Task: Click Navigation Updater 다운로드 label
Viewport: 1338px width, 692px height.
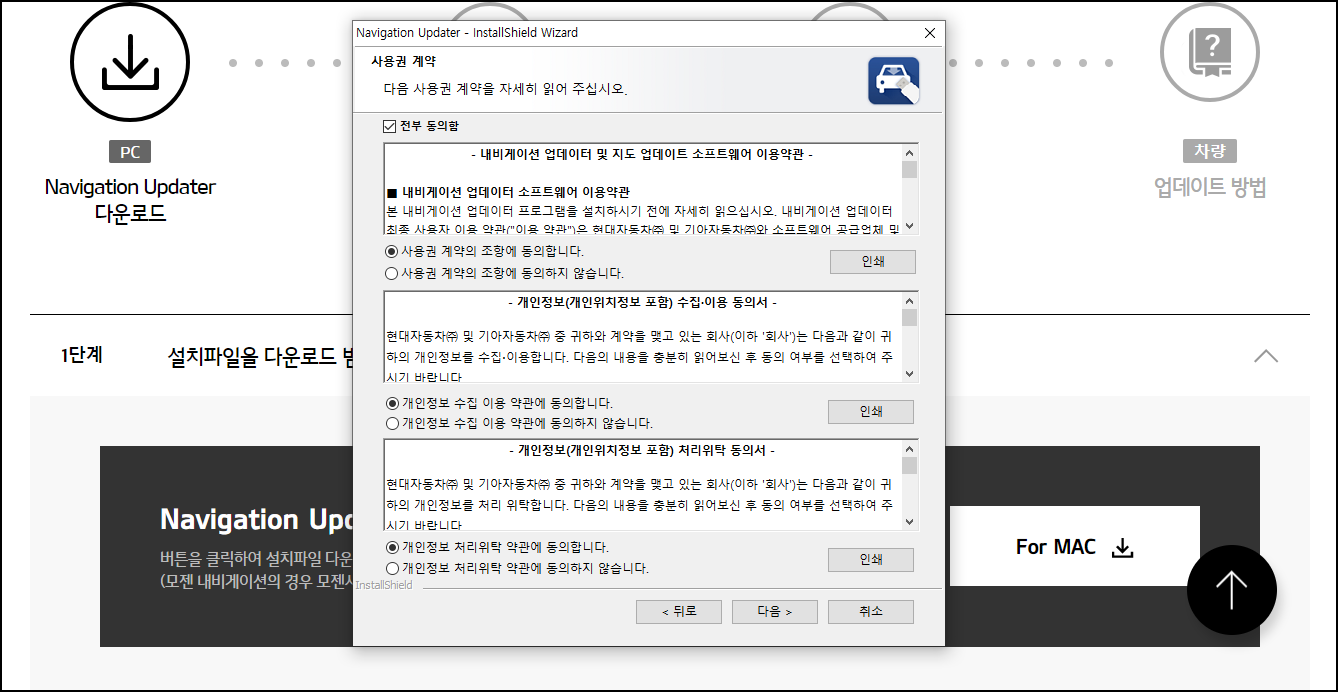Action: click(130, 200)
